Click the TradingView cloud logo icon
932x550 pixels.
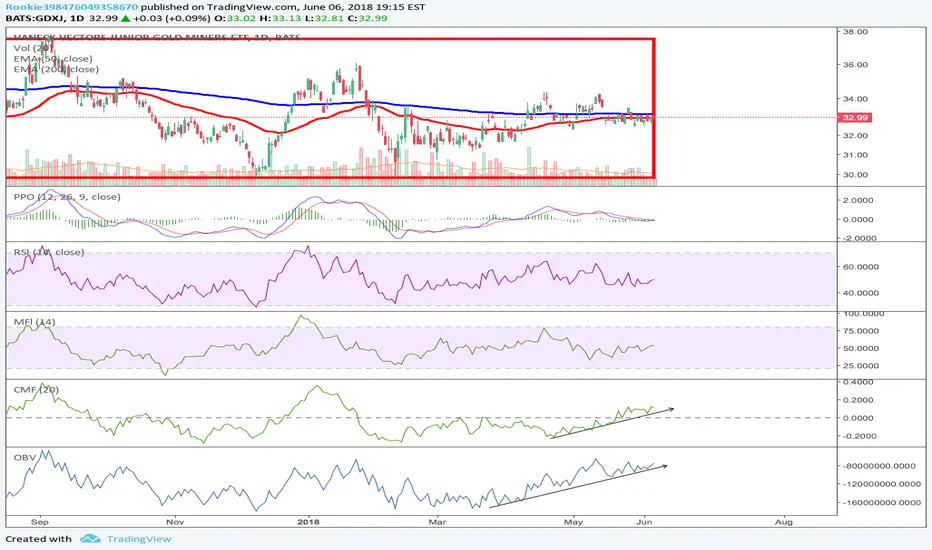[90, 539]
